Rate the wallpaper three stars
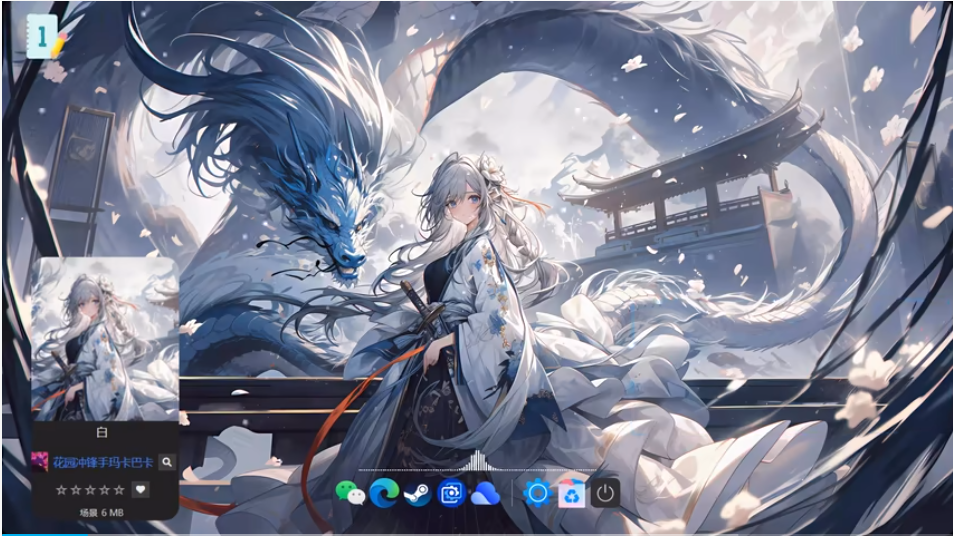Screen dimensions: 953x536 pos(91,490)
